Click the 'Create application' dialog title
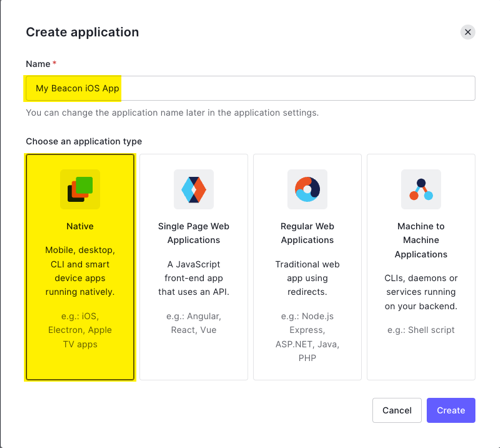This screenshot has width=500, height=448. click(82, 32)
